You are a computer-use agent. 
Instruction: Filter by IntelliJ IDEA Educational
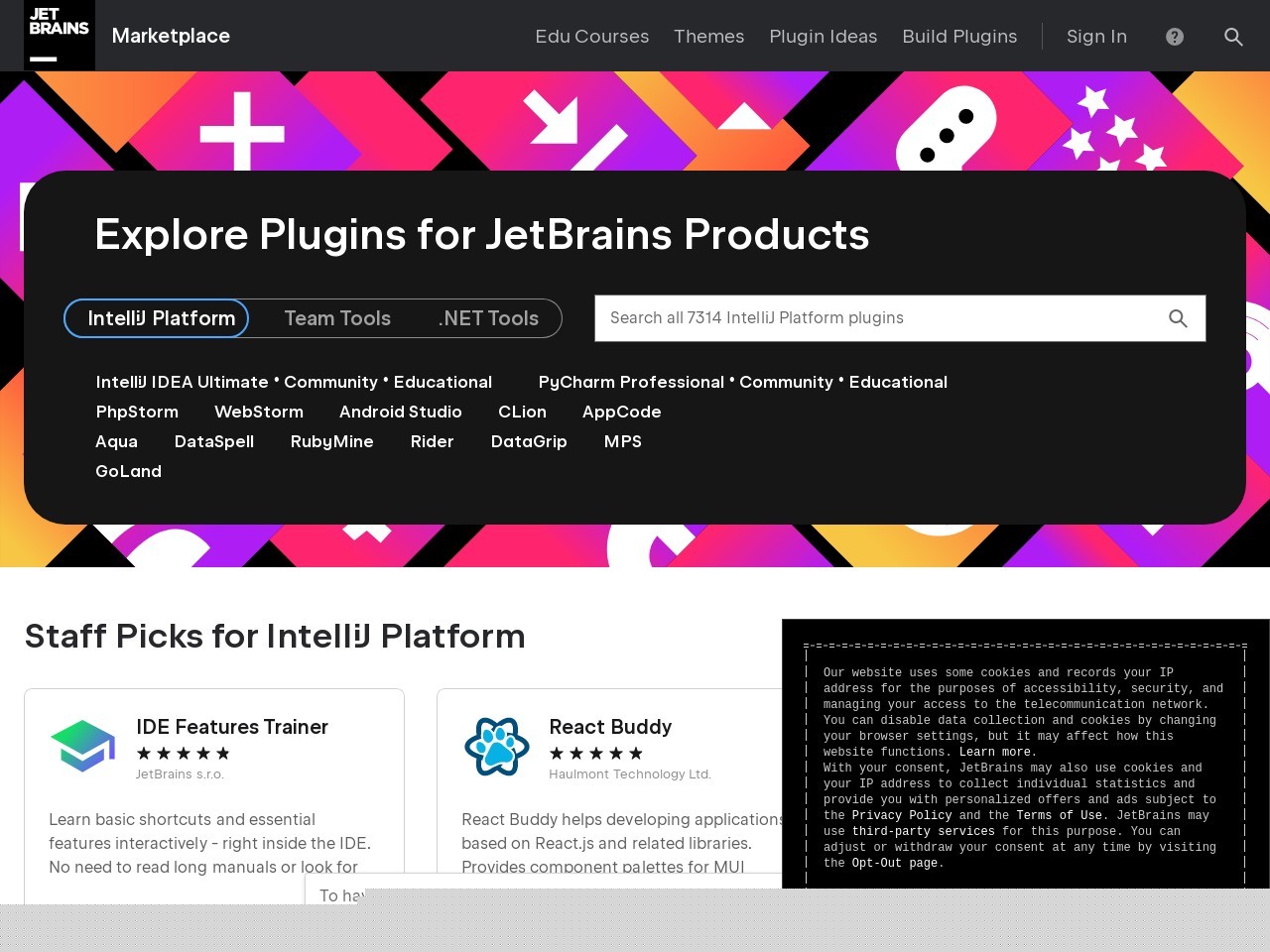pos(443,382)
